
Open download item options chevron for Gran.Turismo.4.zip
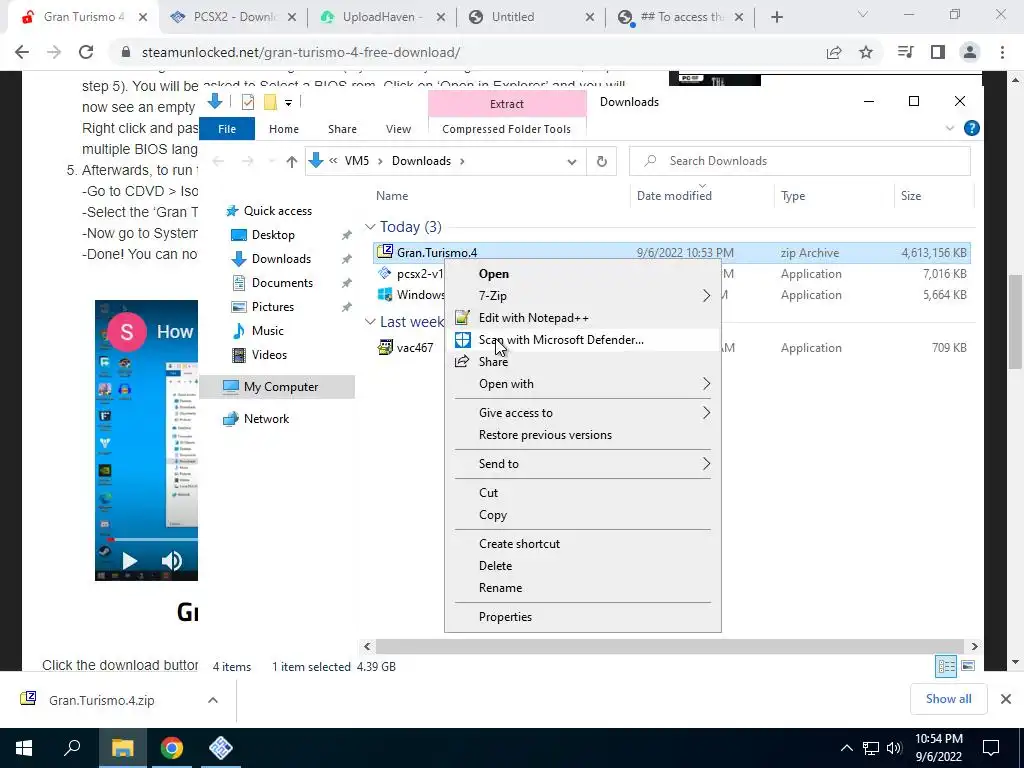[x=212, y=700]
